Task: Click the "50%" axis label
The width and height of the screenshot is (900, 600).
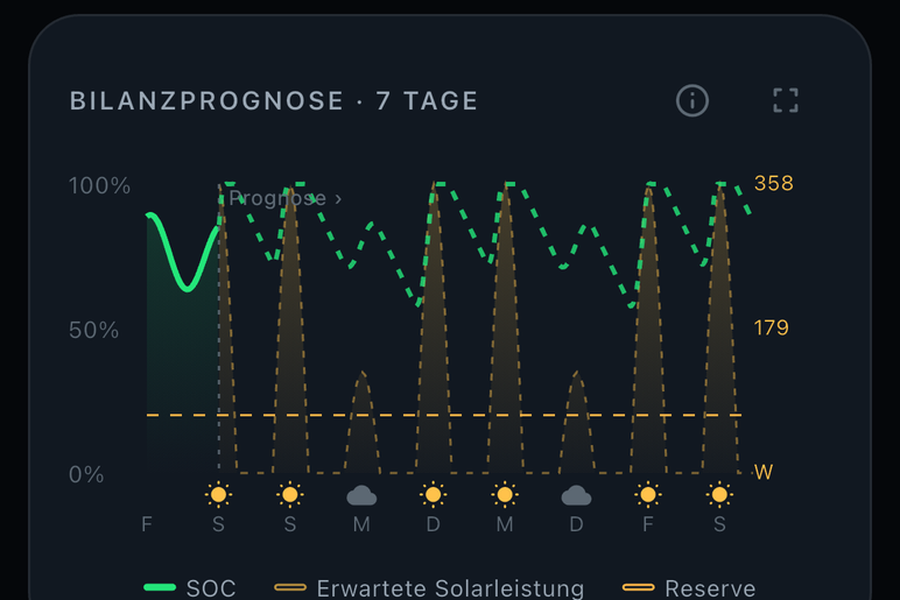Action: click(x=94, y=330)
